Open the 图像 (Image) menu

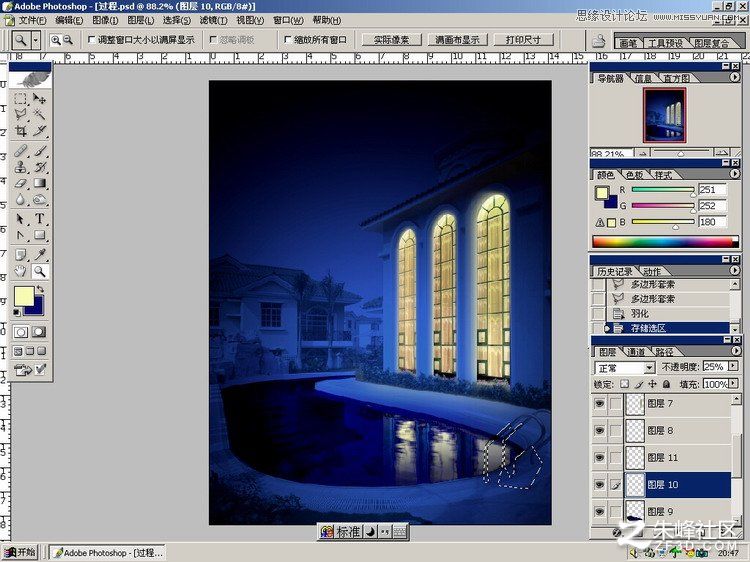tap(105, 20)
